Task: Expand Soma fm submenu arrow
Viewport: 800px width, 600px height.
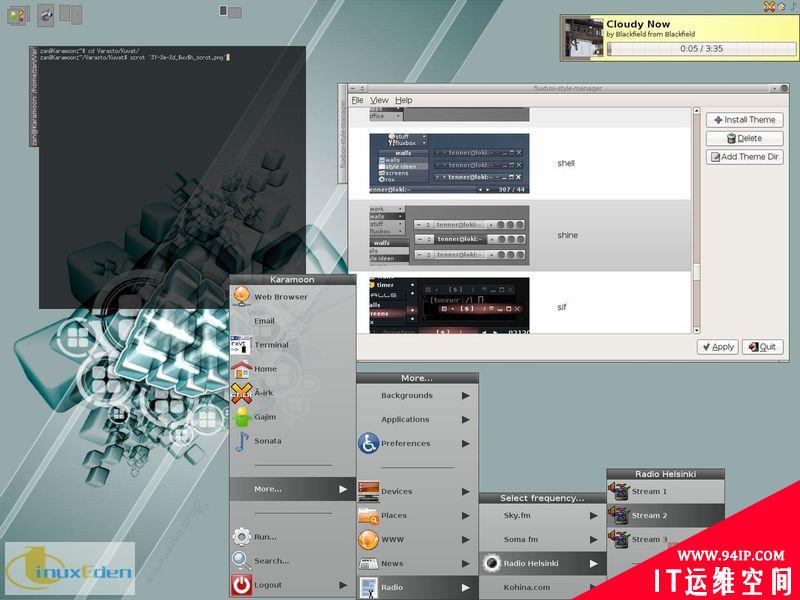Action: pos(593,539)
